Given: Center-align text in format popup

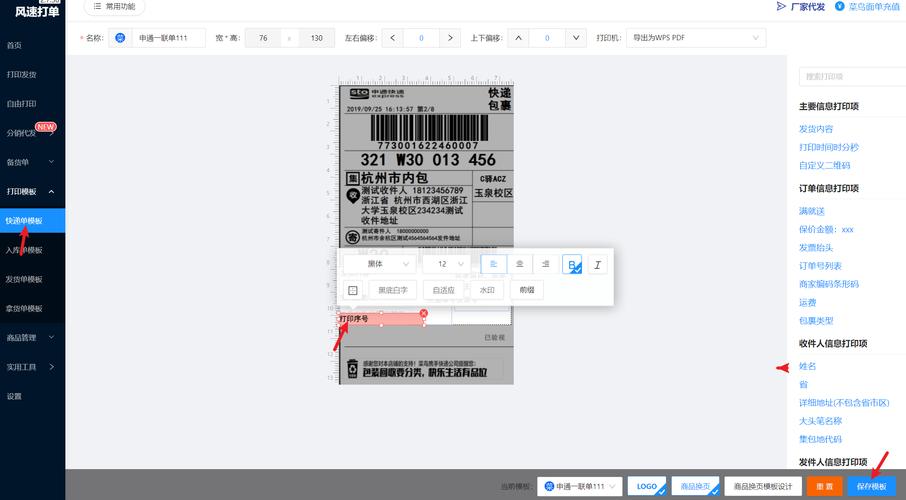Looking at the screenshot, I should coord(519,264).
